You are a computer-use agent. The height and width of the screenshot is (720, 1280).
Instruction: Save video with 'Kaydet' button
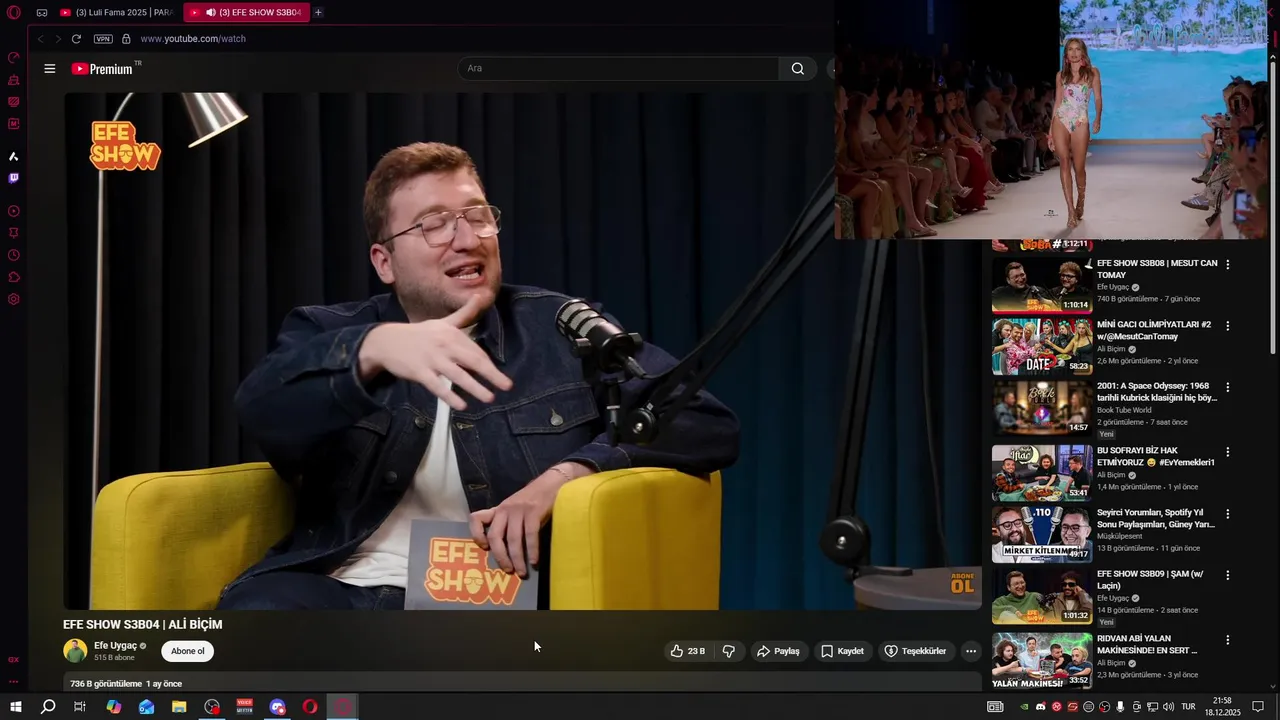(842, 651)
